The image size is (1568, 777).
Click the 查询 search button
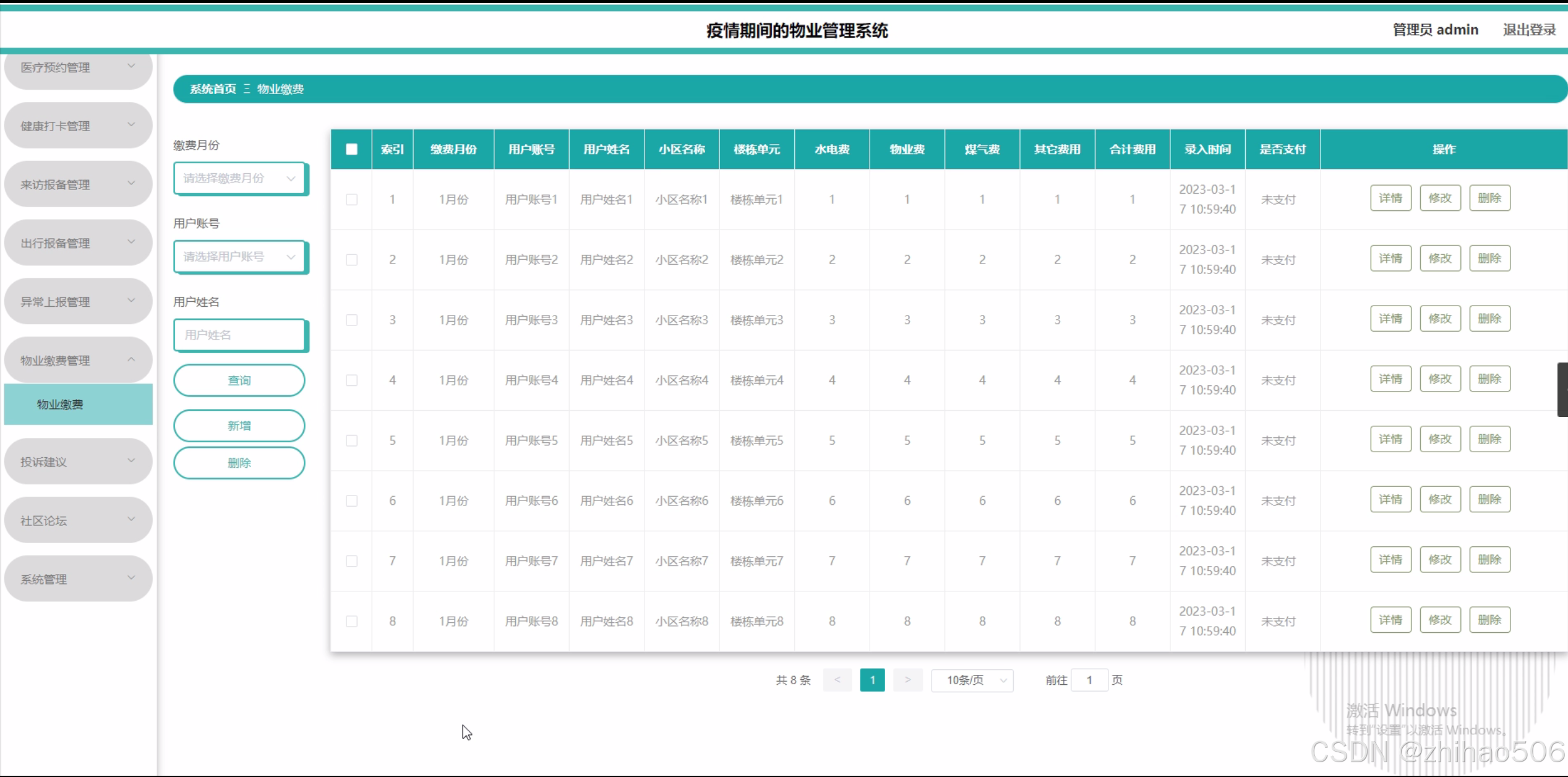(239, 380)
